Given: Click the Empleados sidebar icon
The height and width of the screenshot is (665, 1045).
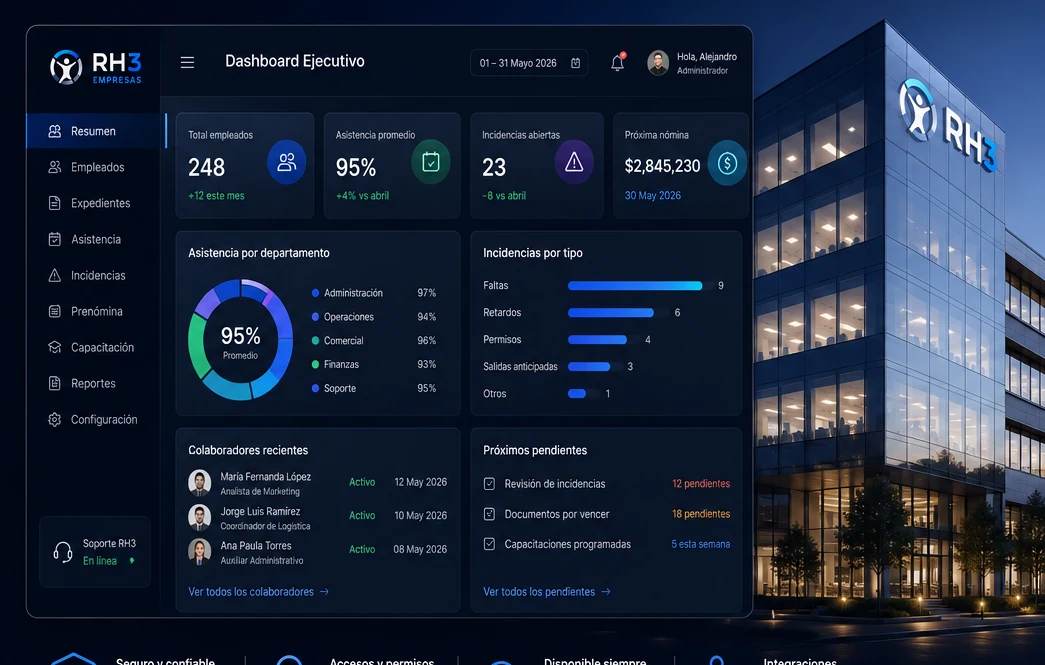Looking at the screenshot, I should pyautogui.click(x=55, y=167).
